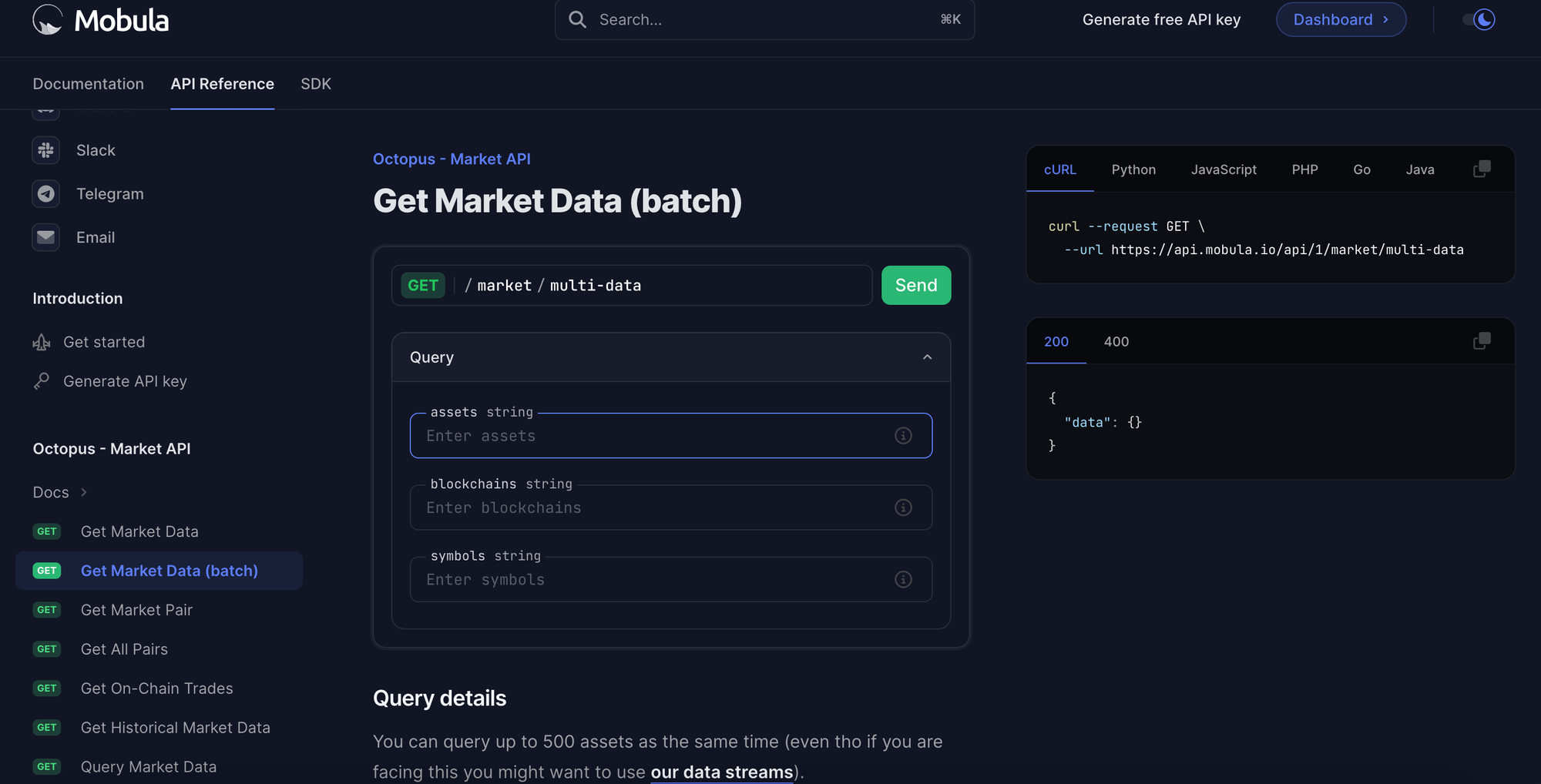Click GET badge beside Get Historical Market Data
Screen dimensions: 1541x784
(x=47, y=728)
